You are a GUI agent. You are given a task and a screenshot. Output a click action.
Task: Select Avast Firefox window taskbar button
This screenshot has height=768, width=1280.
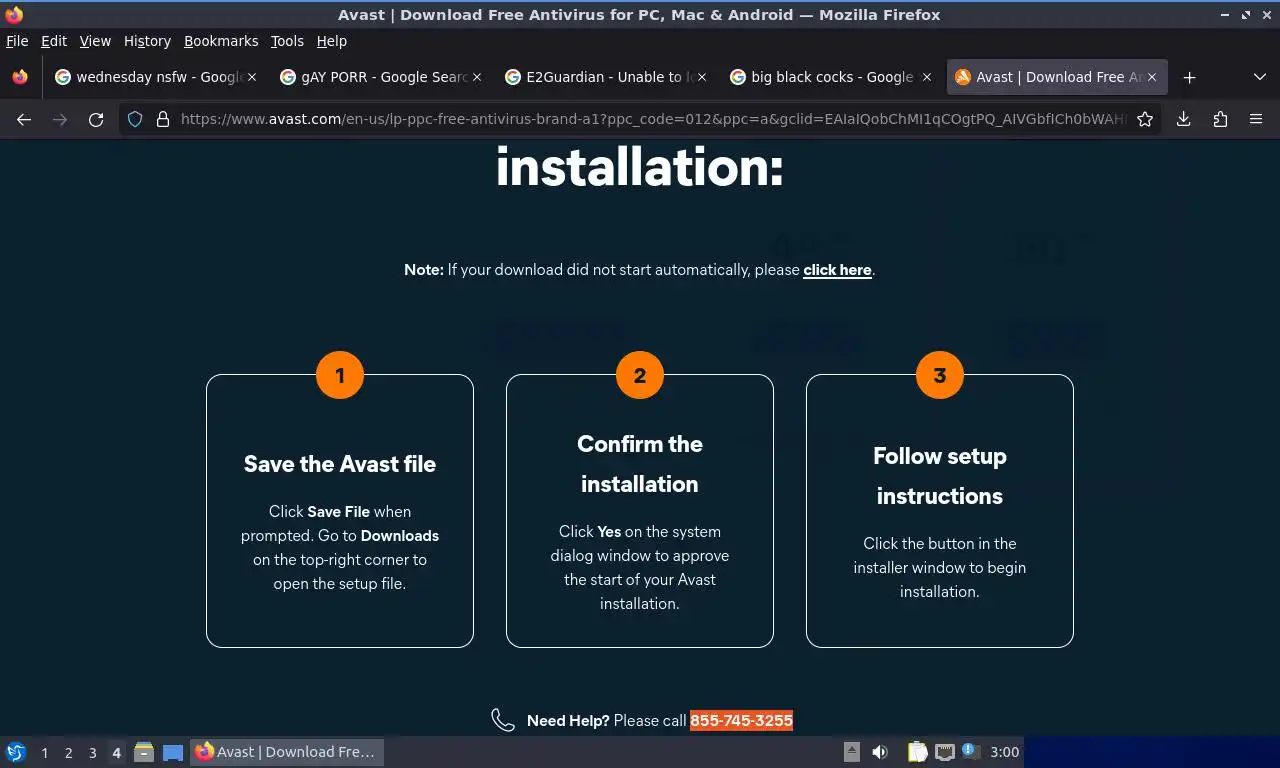click(287, 752)
